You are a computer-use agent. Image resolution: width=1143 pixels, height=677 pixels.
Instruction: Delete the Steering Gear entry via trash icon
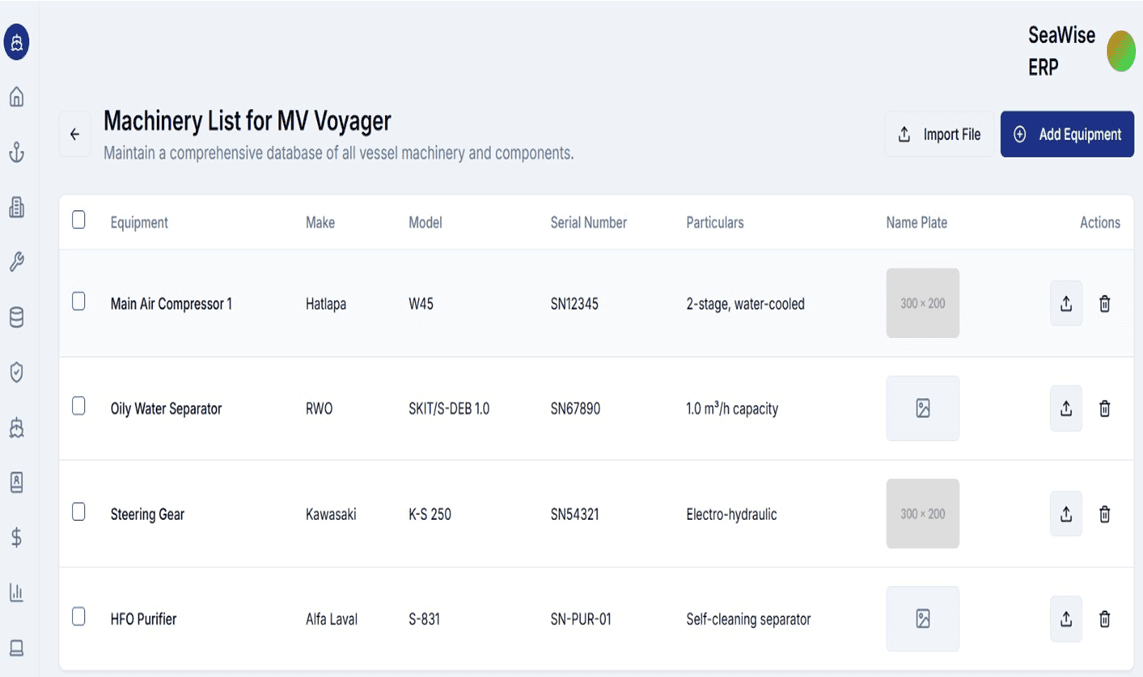[x=1106, y=513]
